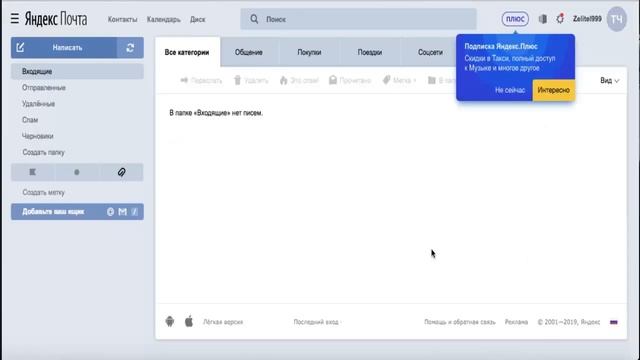Focus the Поиск search field
Image resolution: width=640 pixels, height=360 pixels.
tap(358, 19)
